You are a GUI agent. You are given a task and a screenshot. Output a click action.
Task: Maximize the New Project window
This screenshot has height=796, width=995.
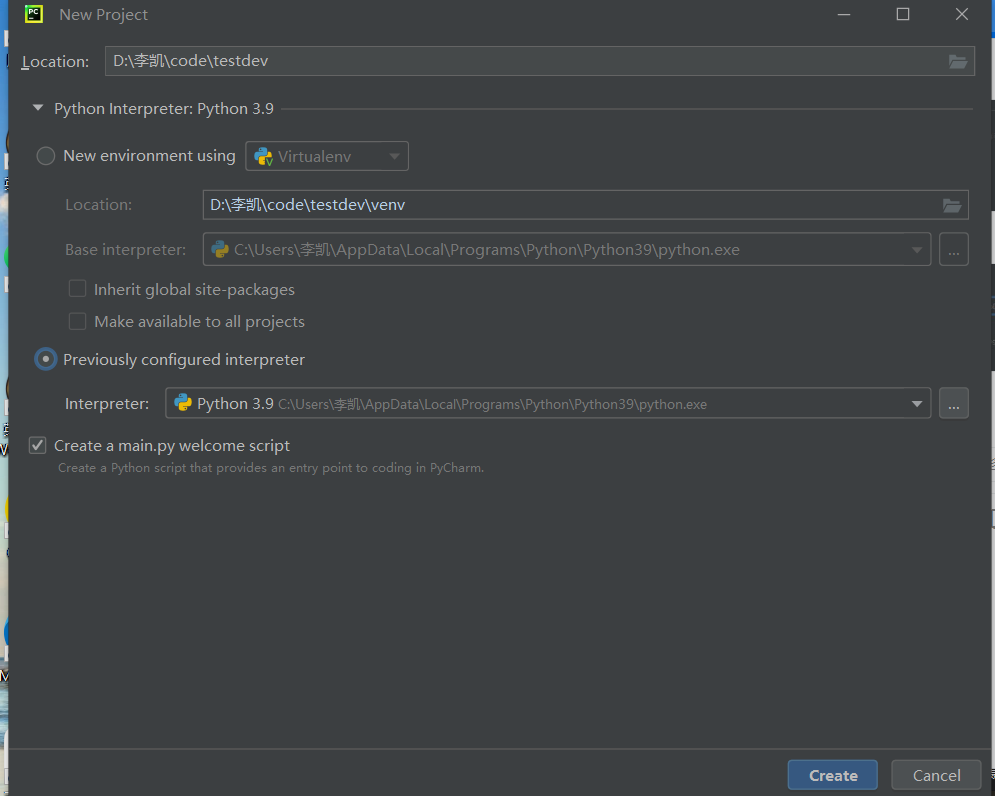tap(903, 14)
